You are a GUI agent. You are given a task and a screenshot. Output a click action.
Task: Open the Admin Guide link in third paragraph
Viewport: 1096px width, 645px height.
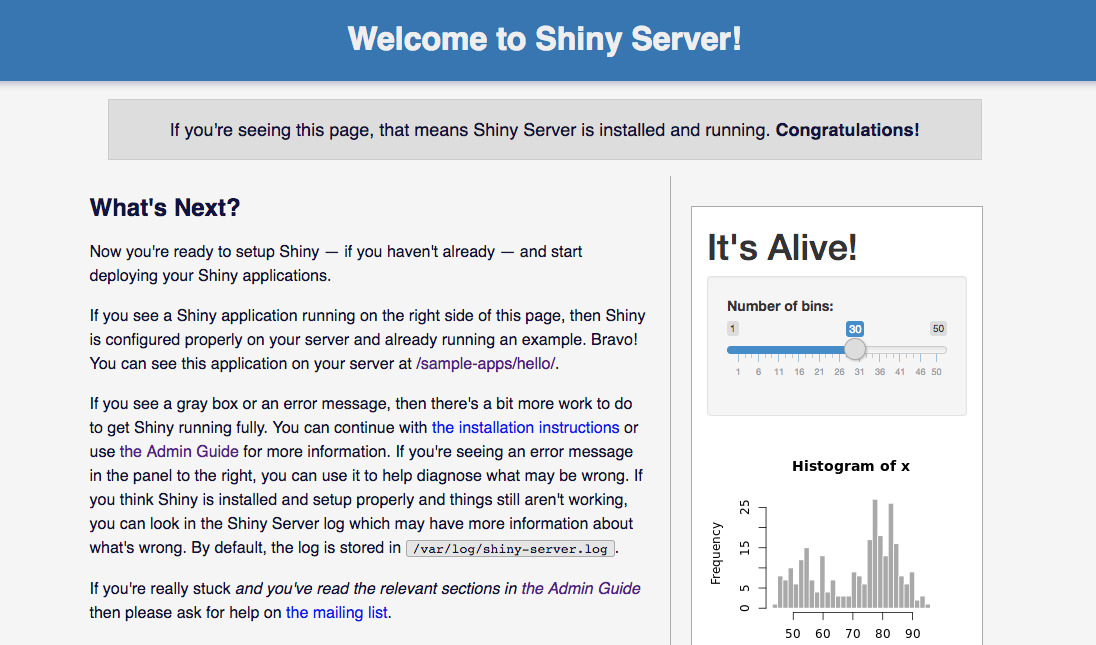pos(178,451)
